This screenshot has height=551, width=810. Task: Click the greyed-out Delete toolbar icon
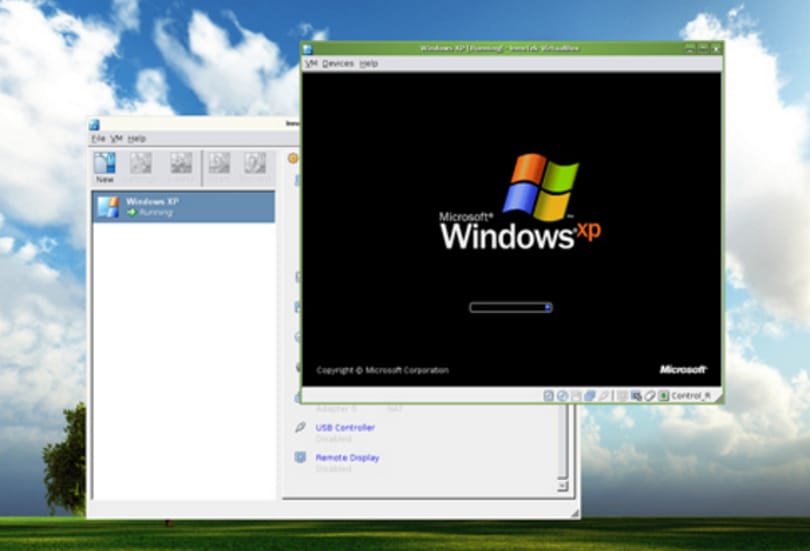pyautogui.click(x=181, y=163)
